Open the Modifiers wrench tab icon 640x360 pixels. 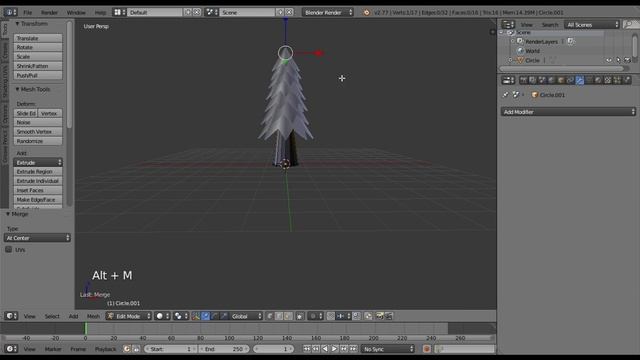[x=580, y=80]
